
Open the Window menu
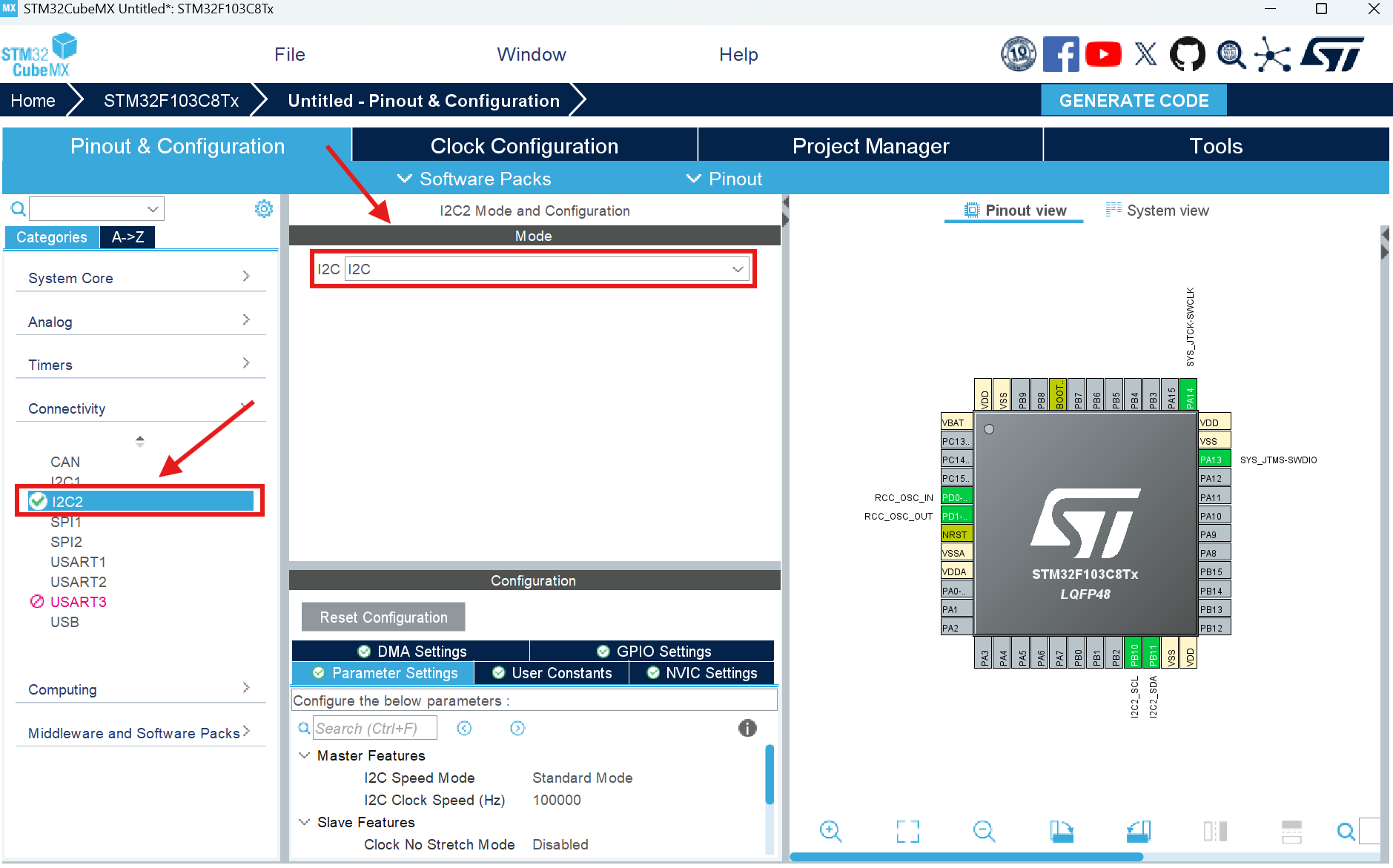point(532,55)
